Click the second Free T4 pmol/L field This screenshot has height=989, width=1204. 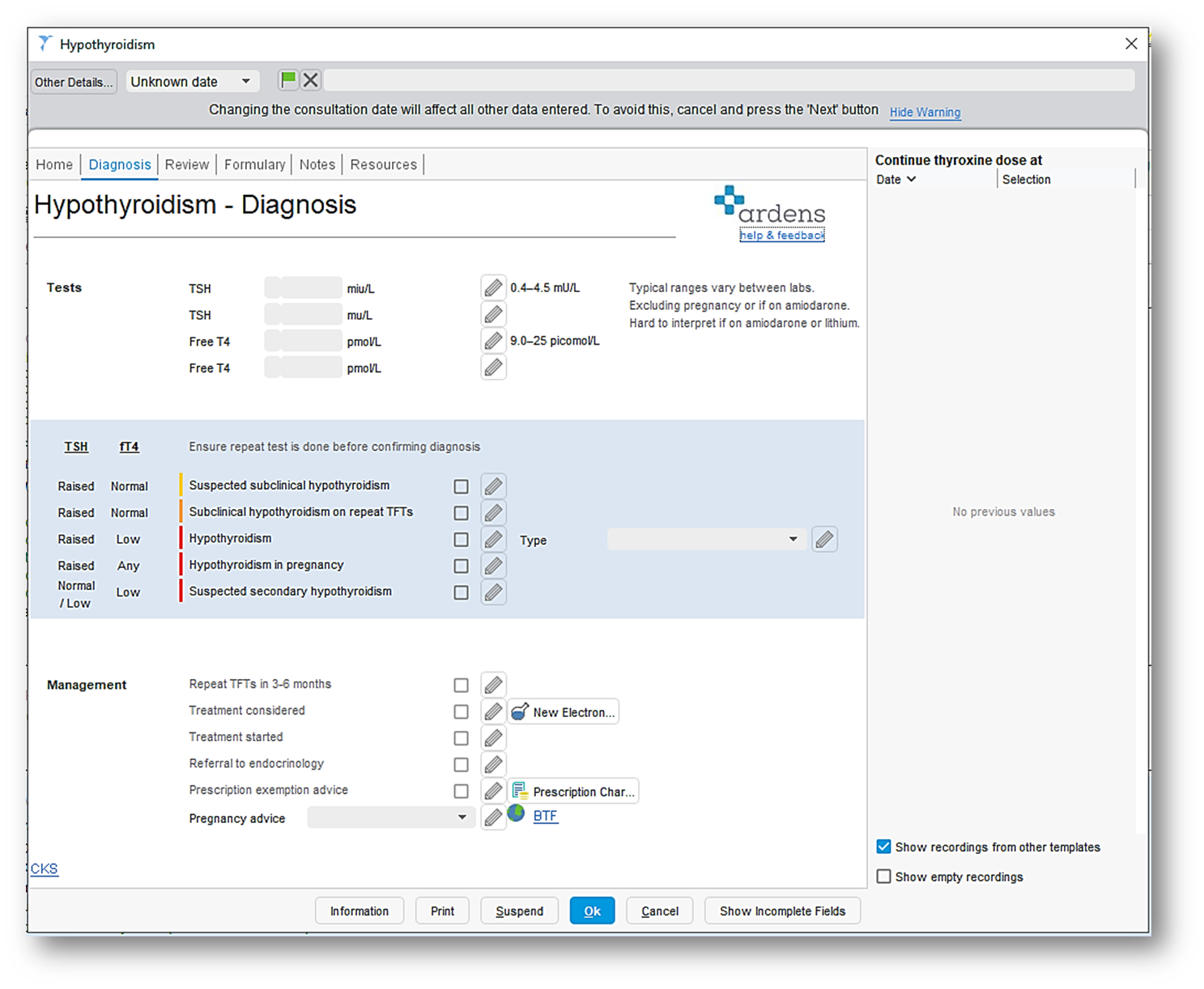click(x=304, y=367)
